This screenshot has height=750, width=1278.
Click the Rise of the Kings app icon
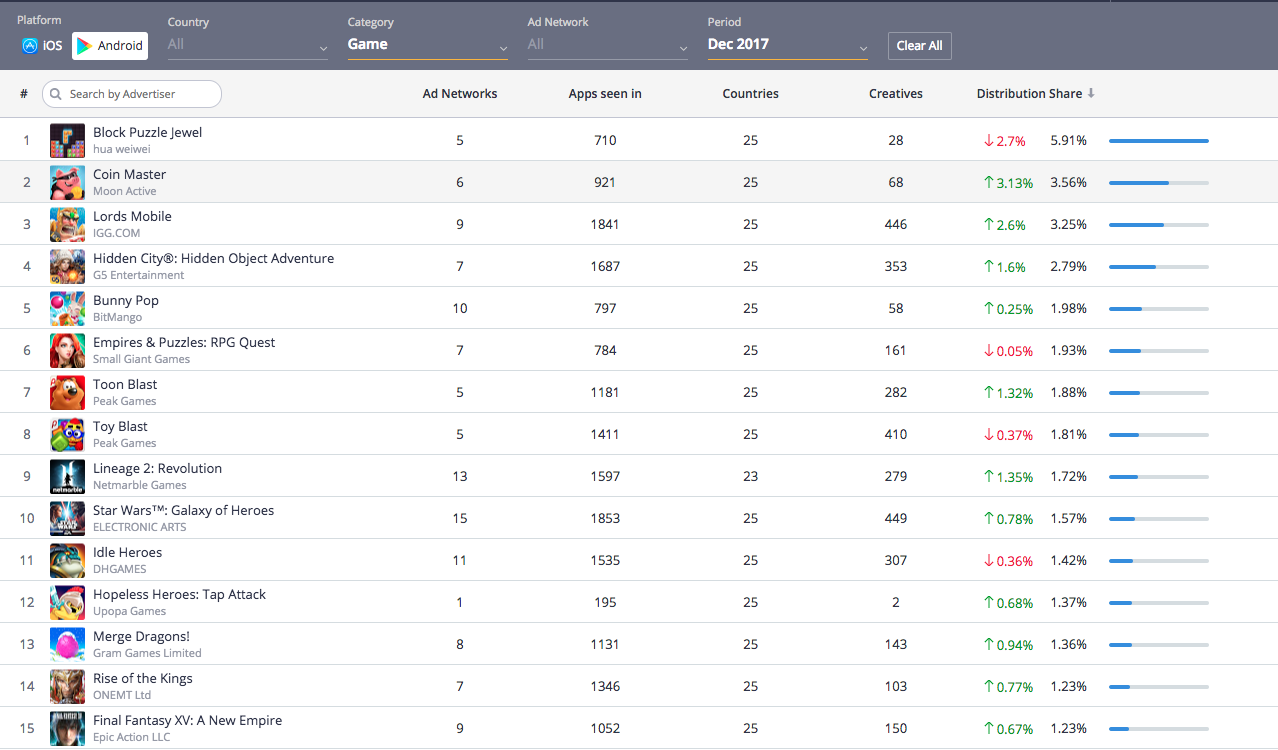(x=68, y=687)
